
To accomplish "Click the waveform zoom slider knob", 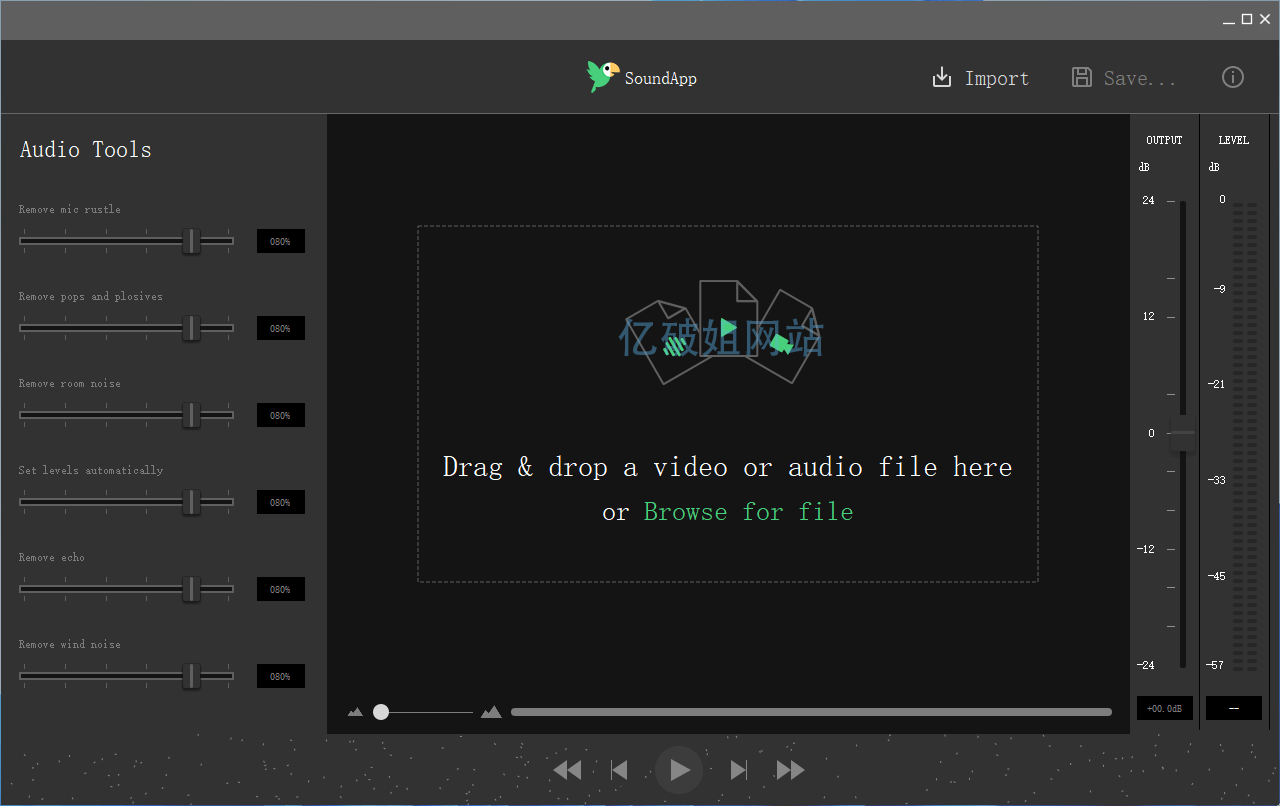I will coord(381,712).
